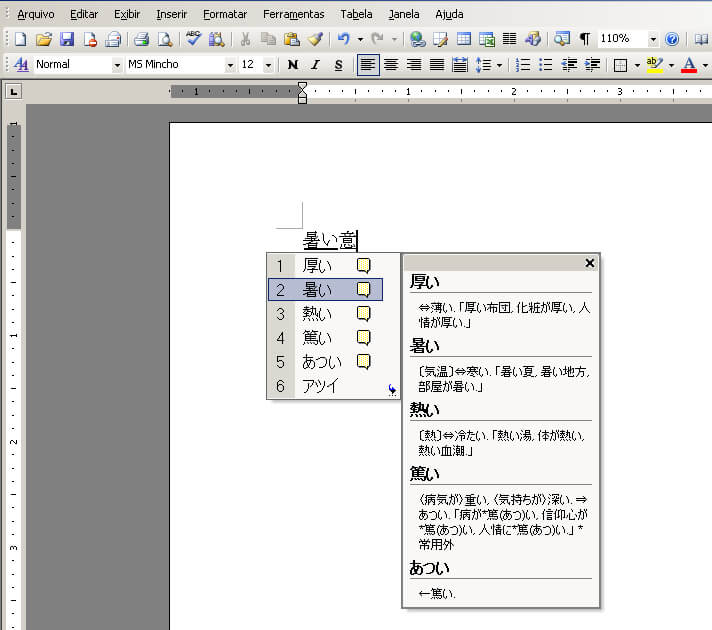This screenshot has width=712, height=630.
Task: Toggle right text alignment
Action: coord(414,64)
